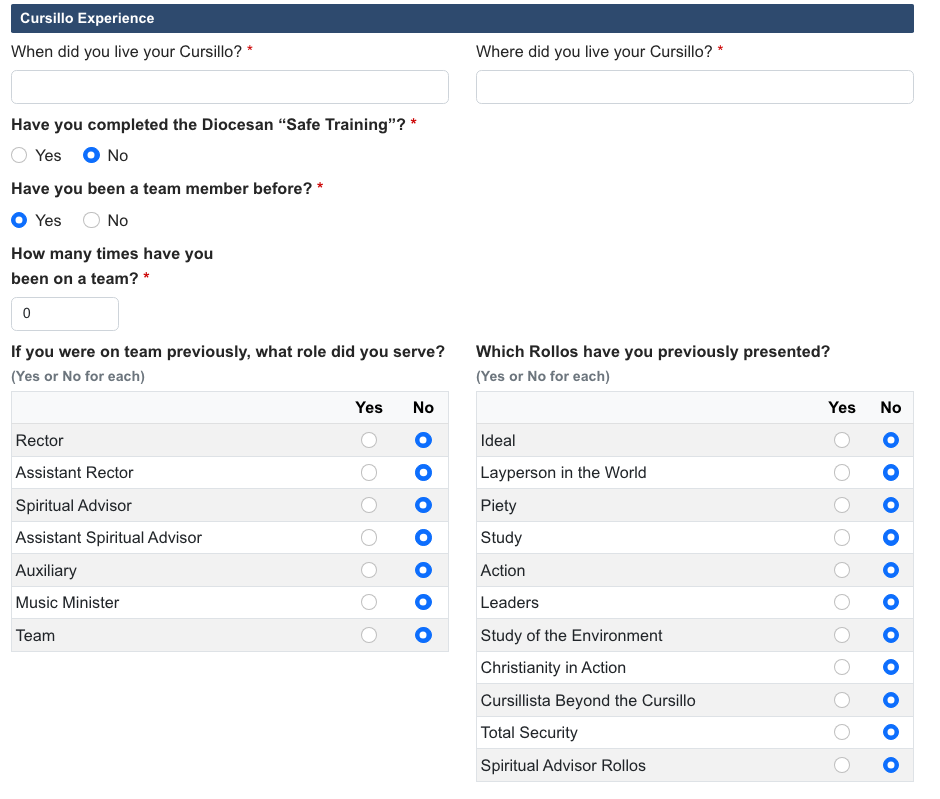This screenshot has height=799, width=940.
Task: Mark No for Auxiliary role
Action: click(x=423, y=569)
